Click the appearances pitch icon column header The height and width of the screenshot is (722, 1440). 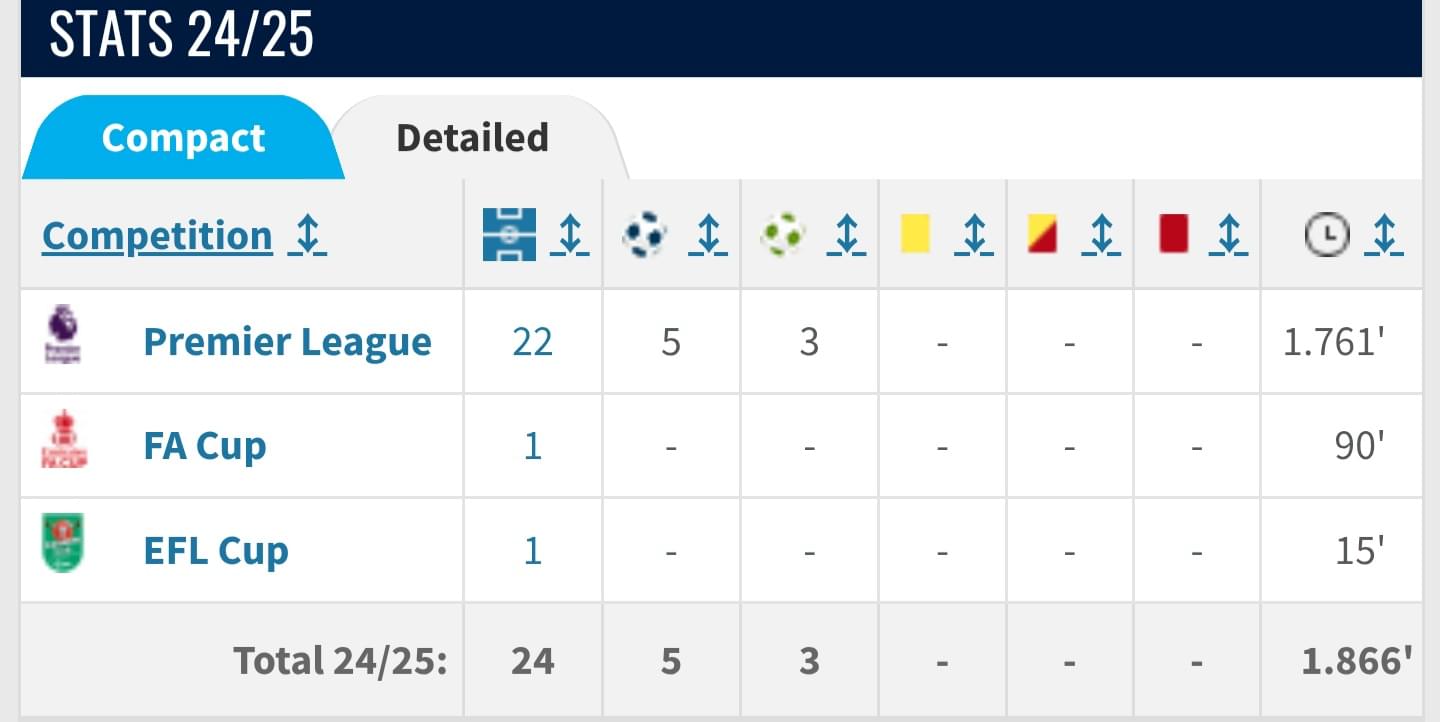pos(509,235)
